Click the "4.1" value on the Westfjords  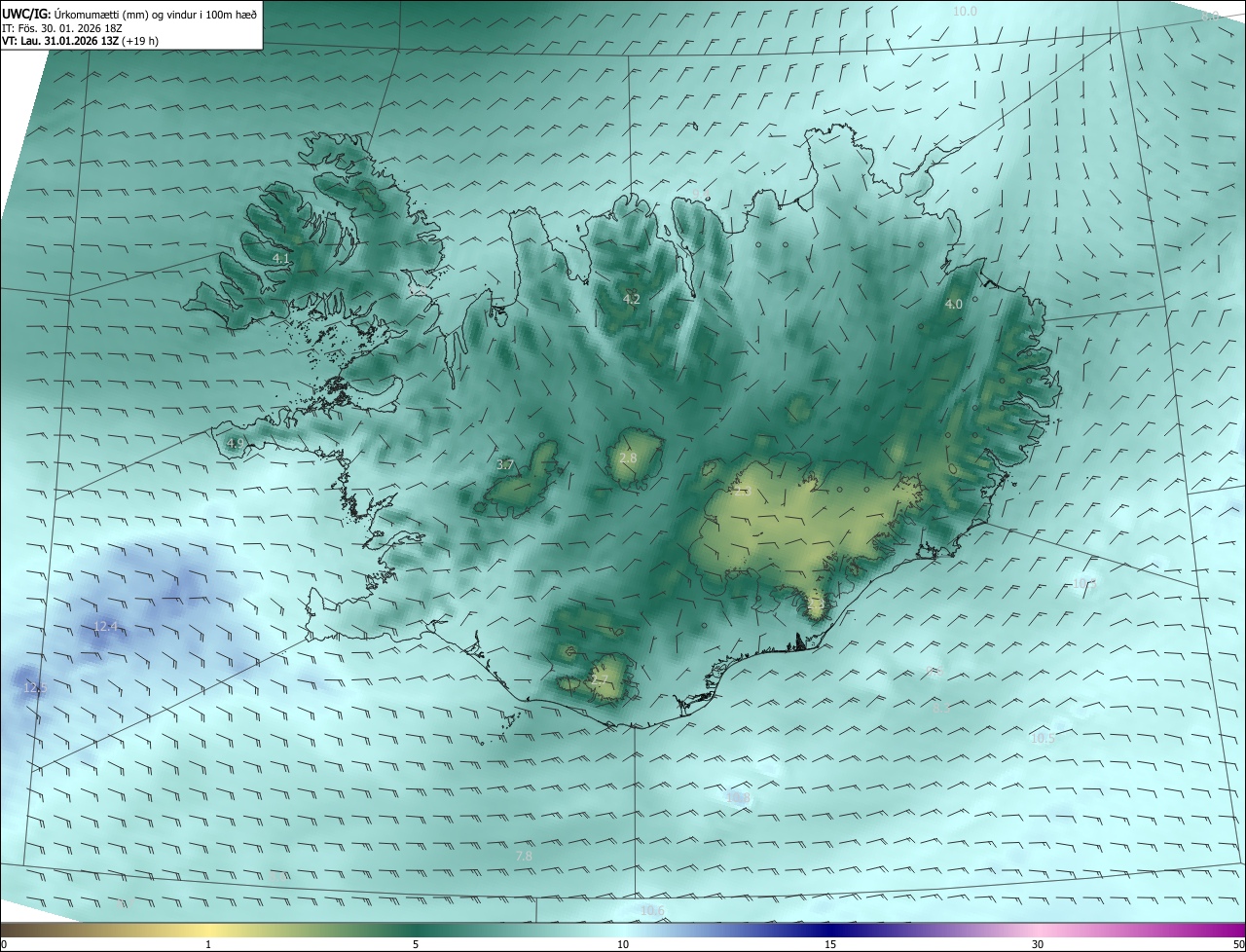point(281,258)
